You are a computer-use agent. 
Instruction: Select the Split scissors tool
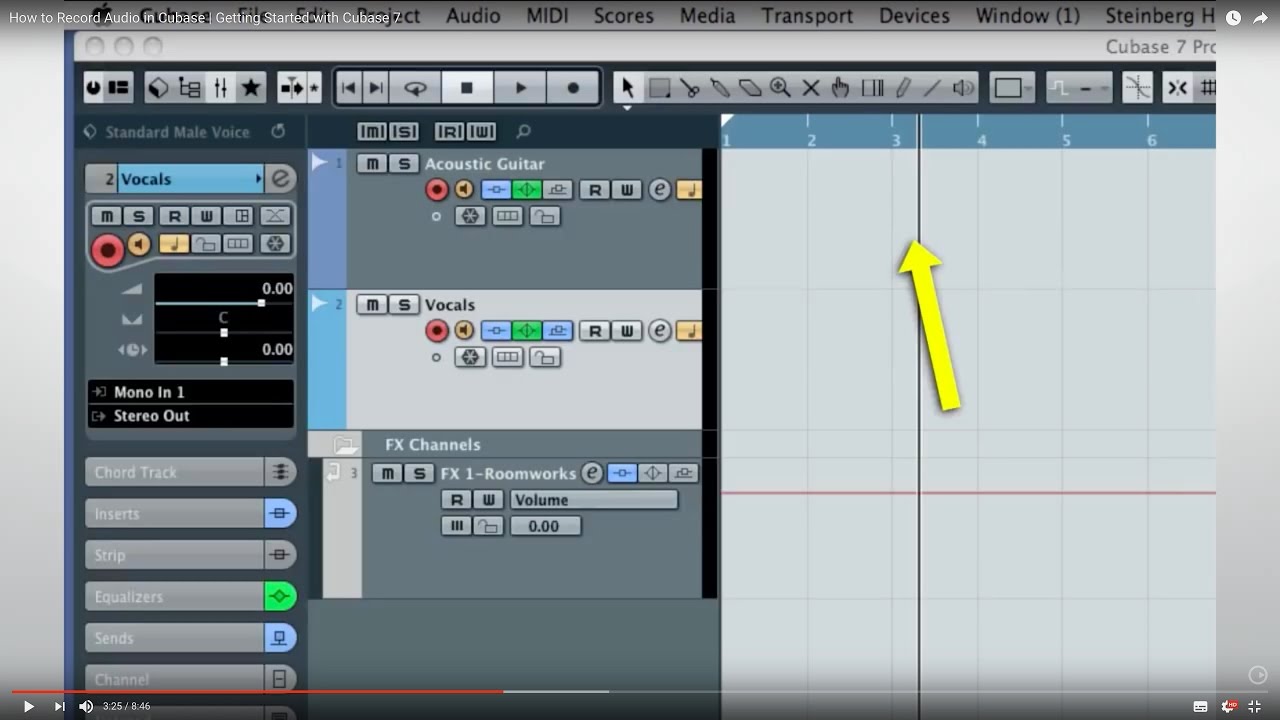pyautogui.click(x=689, y=88)
